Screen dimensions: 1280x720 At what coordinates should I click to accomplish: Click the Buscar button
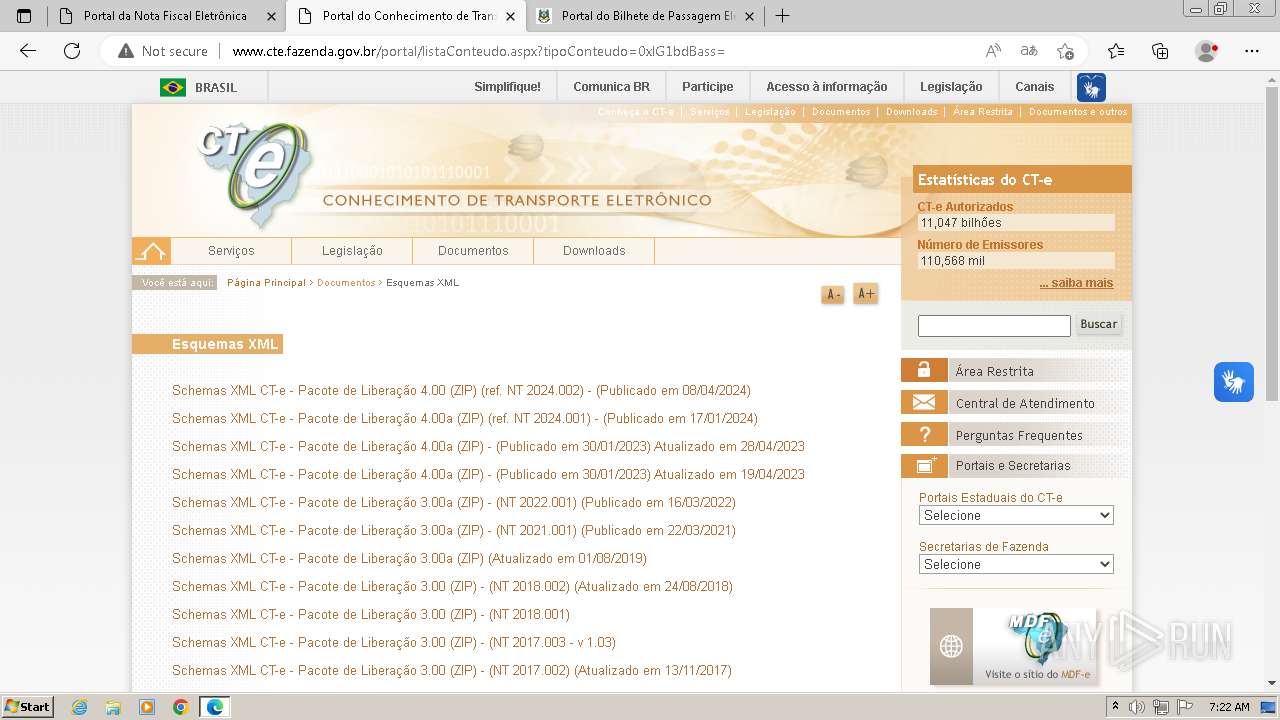click(1098, 324)
